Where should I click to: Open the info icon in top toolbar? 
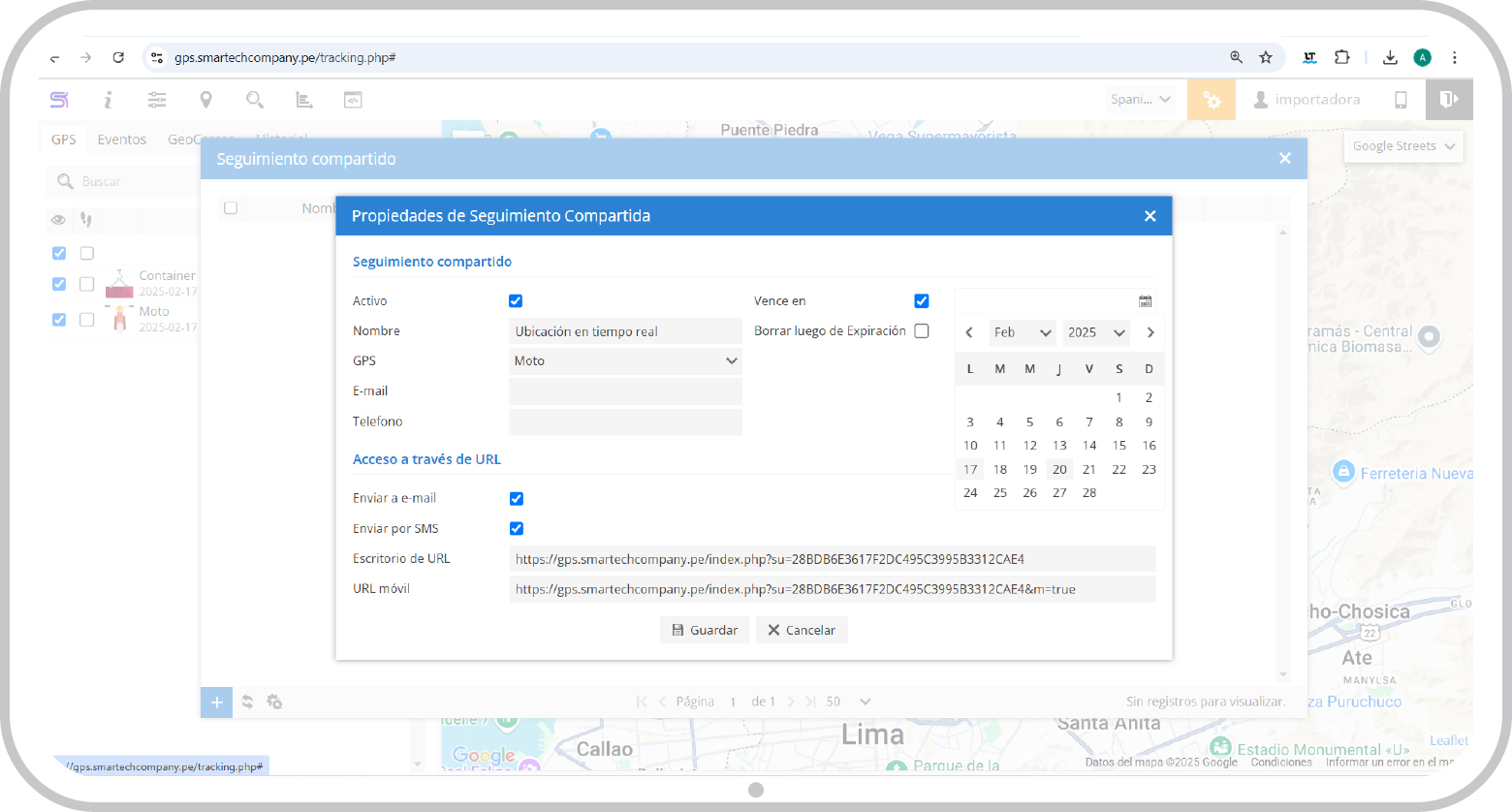108,100
